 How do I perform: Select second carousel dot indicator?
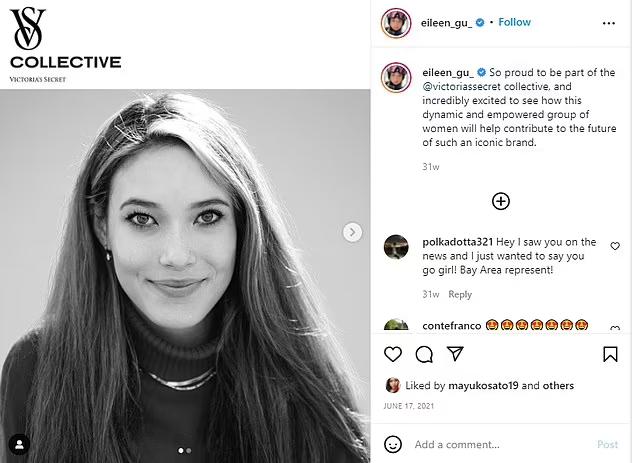[188, 451]
